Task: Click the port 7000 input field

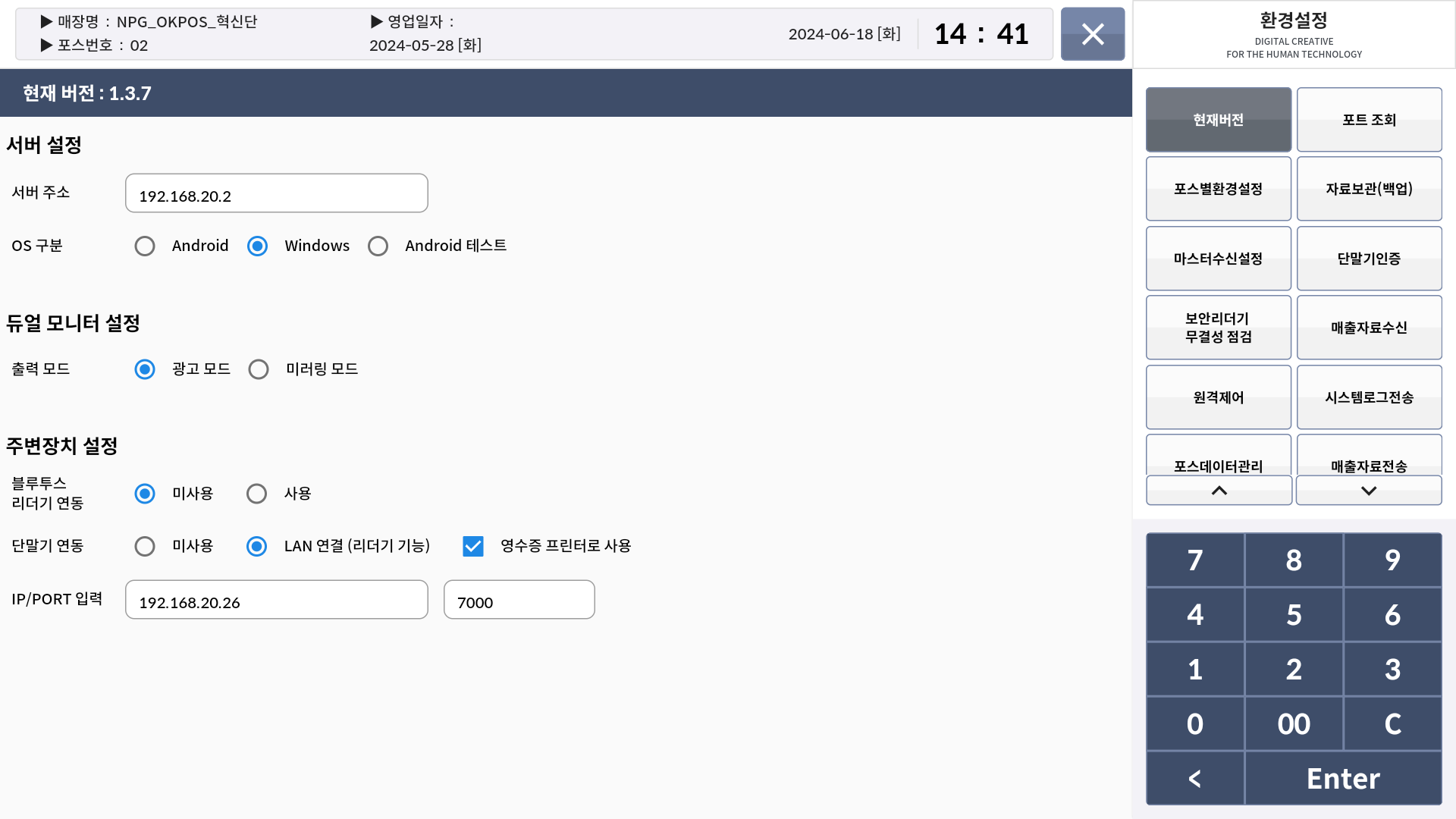Action: point(519,600)
